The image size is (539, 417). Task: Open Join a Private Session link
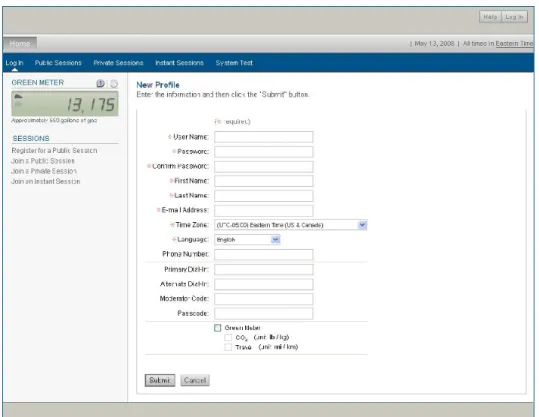pos(44,171)
